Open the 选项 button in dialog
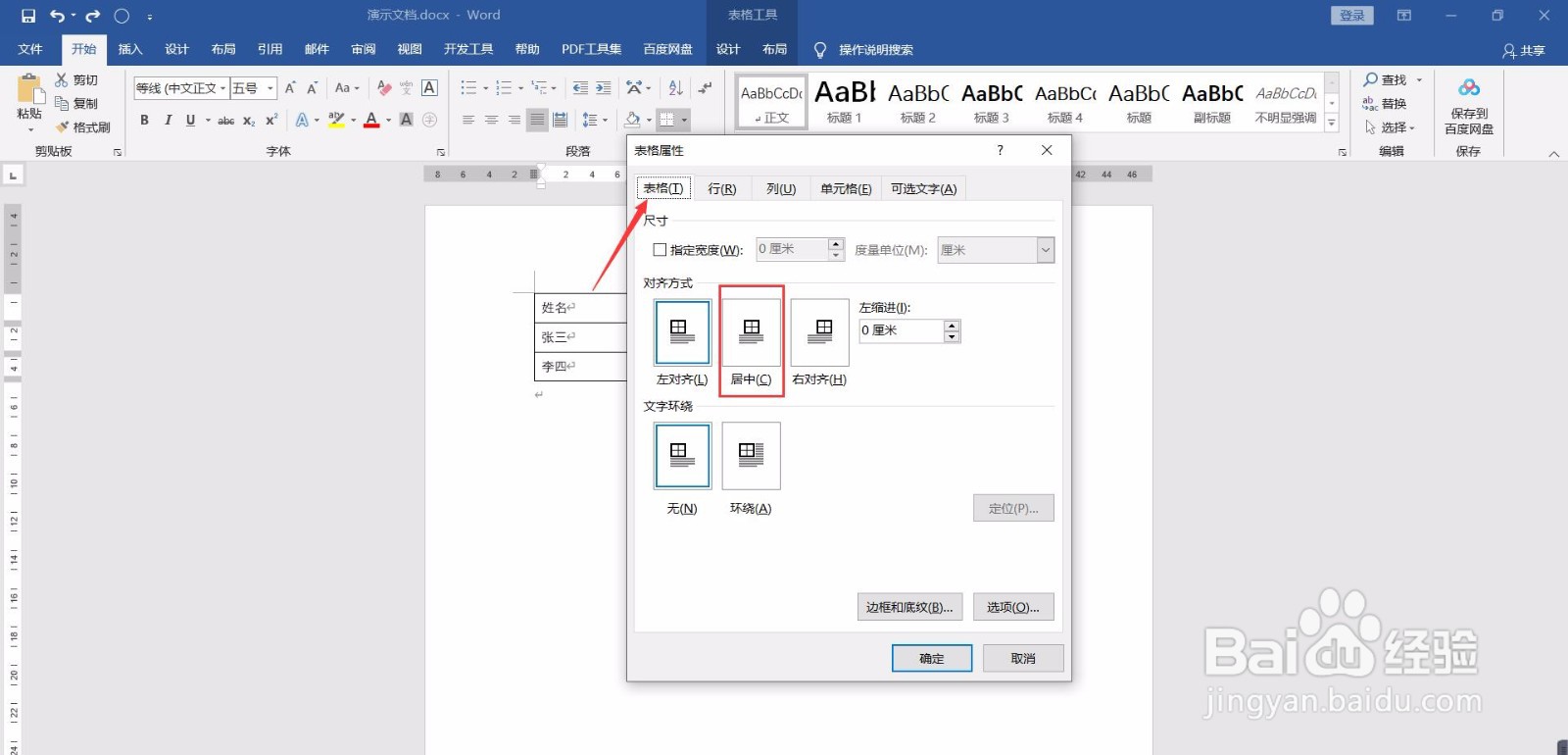Viewport: 1568px width, 755px height. tap(1013, 607)
